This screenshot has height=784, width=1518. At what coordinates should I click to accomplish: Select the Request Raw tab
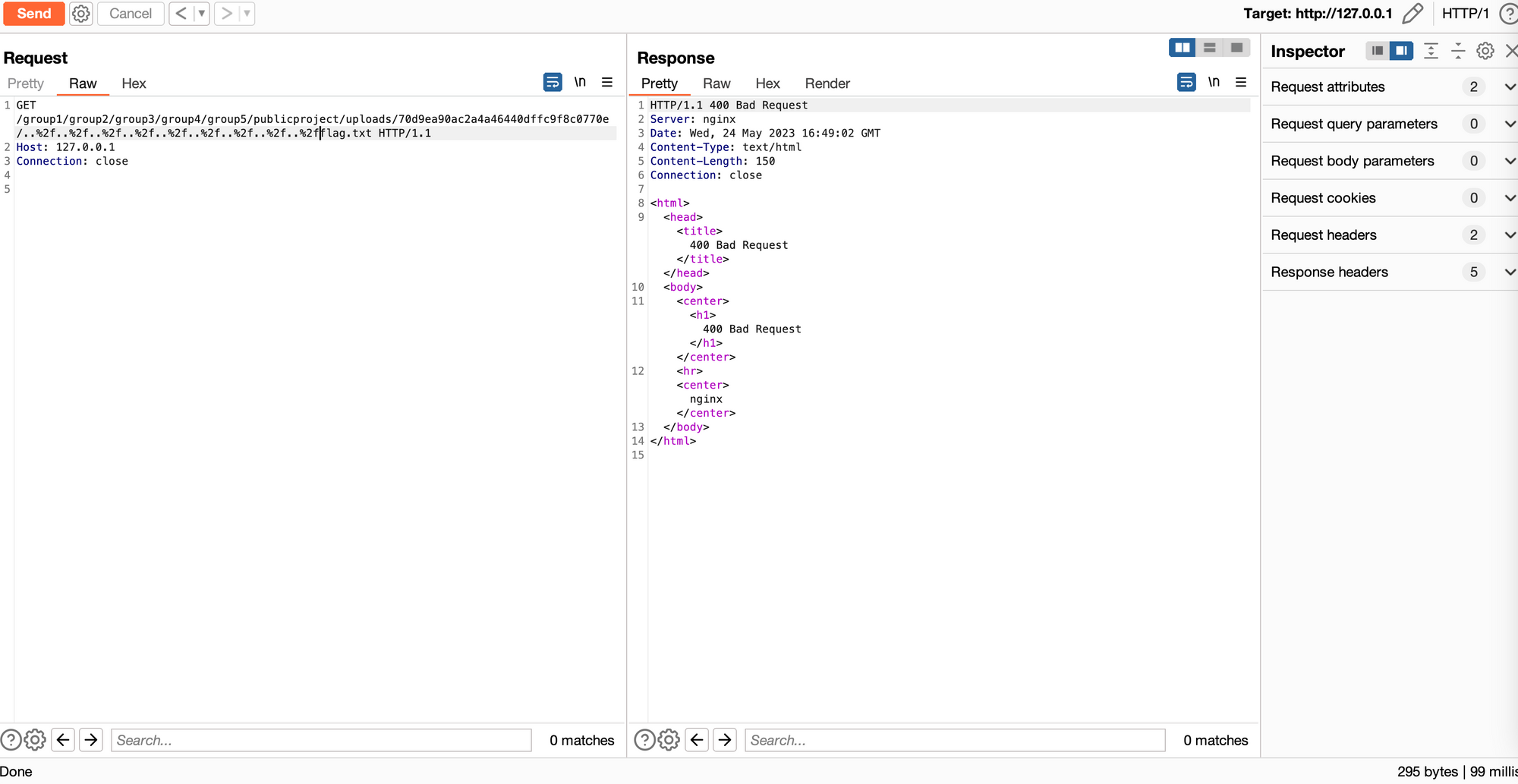pyautogui.click(x=83, y=83)
